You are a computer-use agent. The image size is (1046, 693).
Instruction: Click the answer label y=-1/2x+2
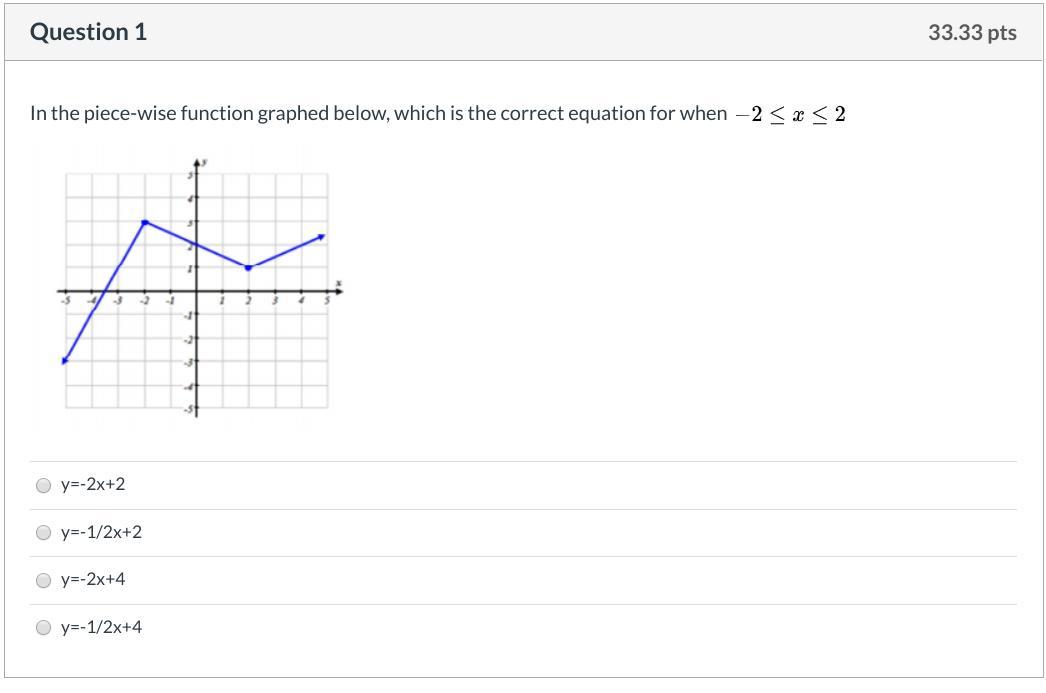click(101, 533)
